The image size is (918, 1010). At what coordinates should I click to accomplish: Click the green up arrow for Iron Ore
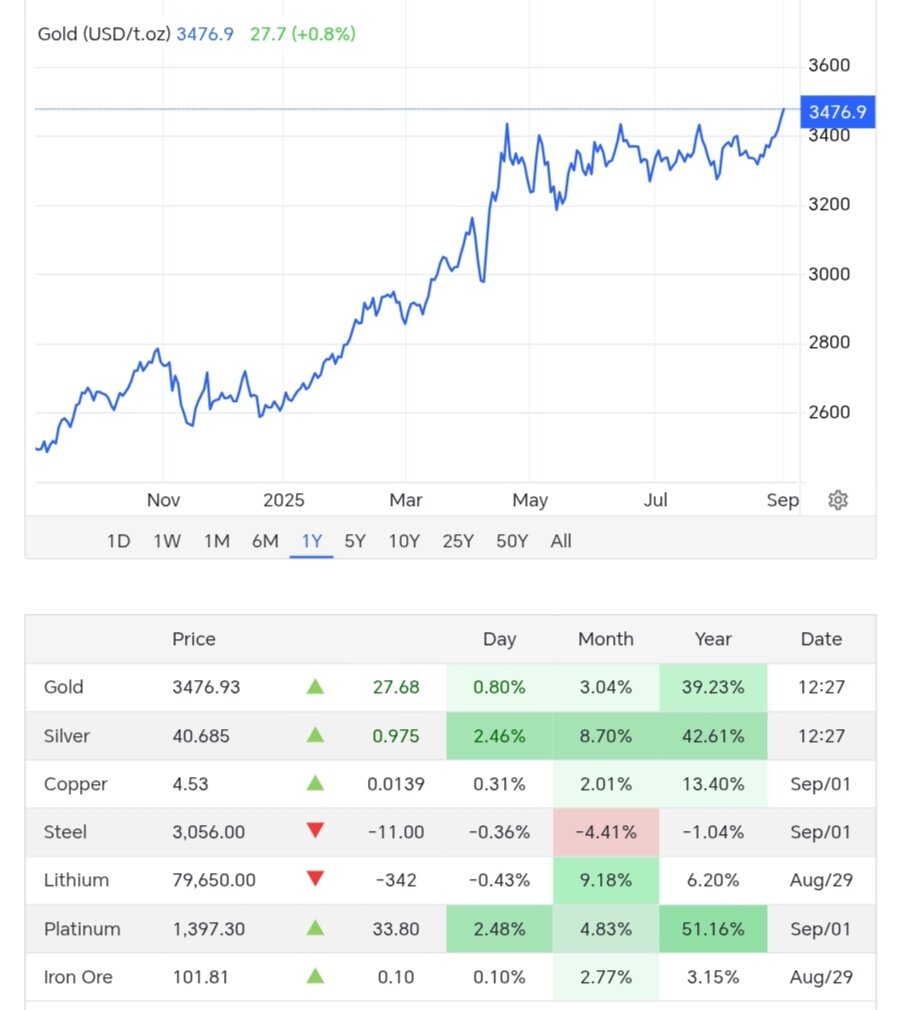(x=316, y=977)
